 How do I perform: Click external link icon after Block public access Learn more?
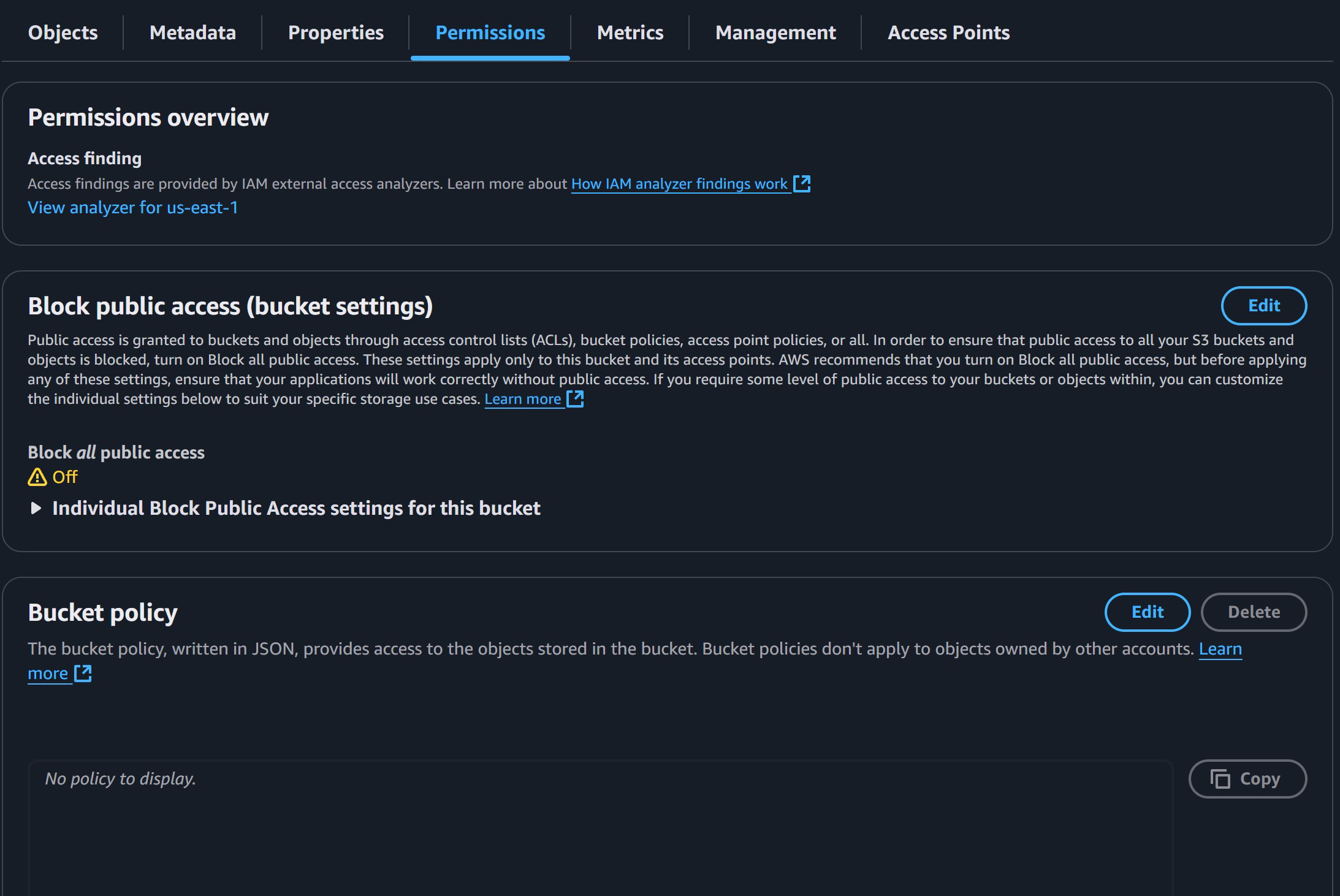pos(575,399)
